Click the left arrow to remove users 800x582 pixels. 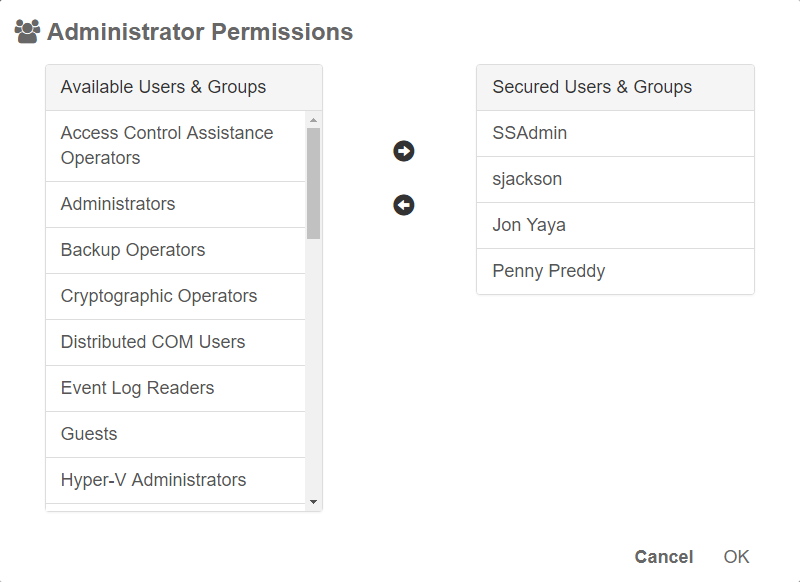tap(401, 204)
